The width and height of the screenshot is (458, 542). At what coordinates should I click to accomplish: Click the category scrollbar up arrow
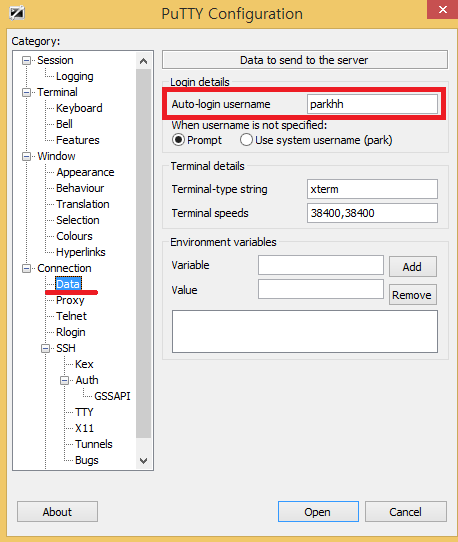[143, 61]
